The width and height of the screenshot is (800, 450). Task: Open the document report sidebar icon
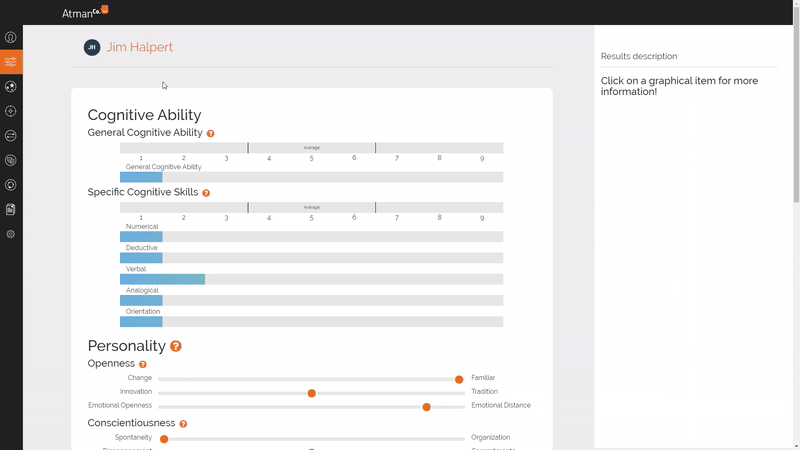tap(11, 209)
